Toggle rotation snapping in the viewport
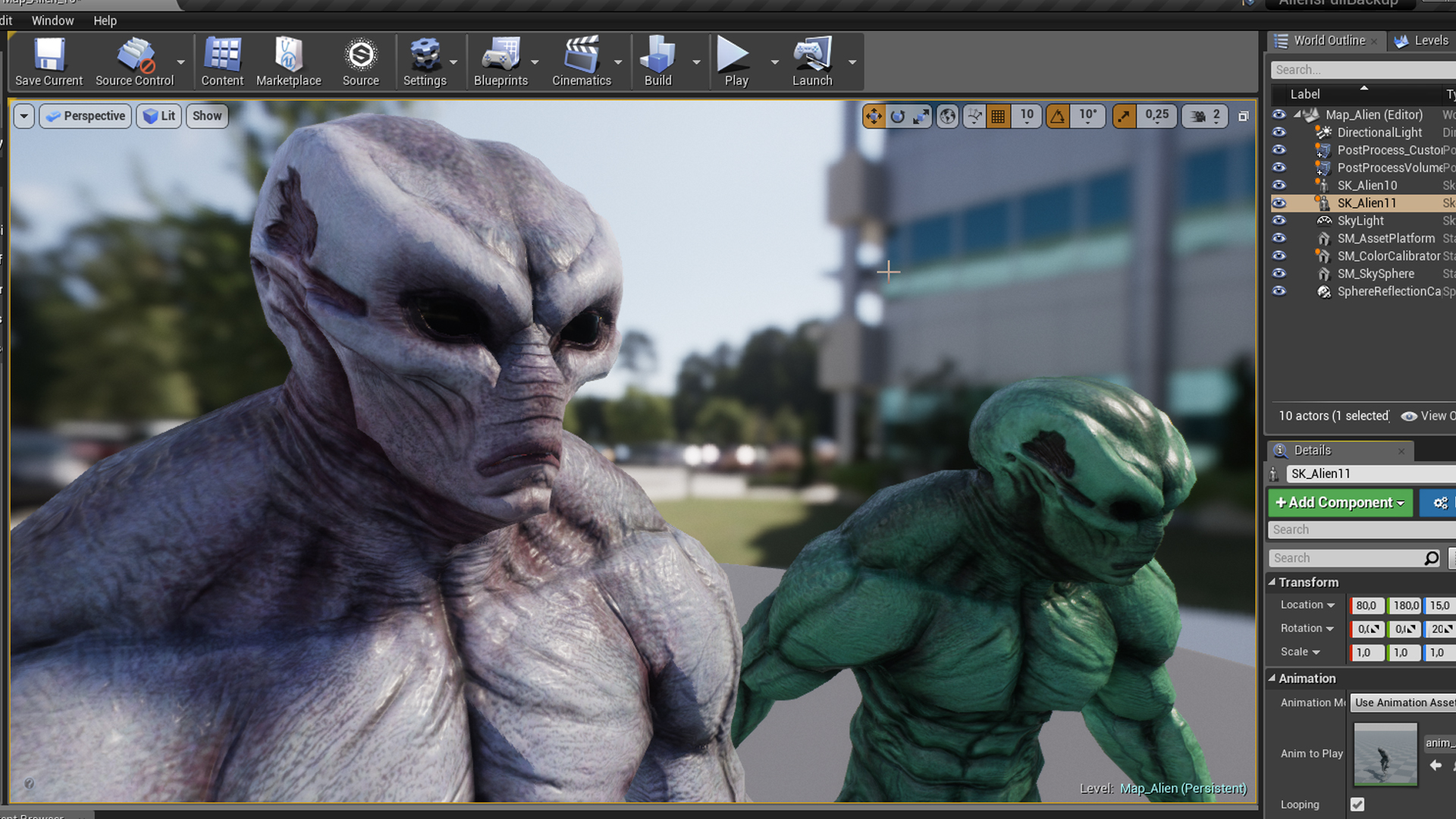This screenshot has height=819, width=1456. (x=1057, y=116)
